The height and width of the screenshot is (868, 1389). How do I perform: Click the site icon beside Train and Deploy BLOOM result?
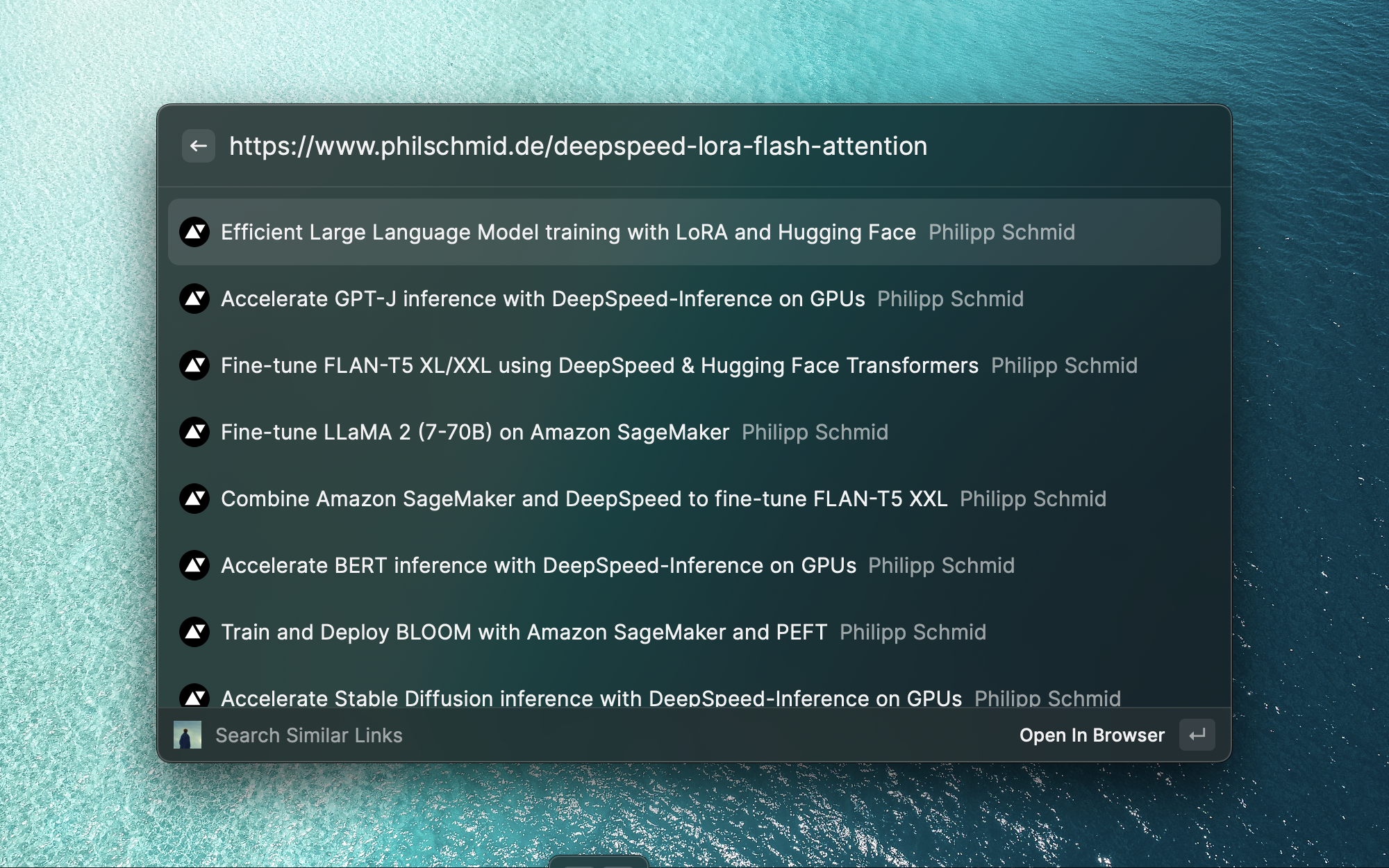194,632
